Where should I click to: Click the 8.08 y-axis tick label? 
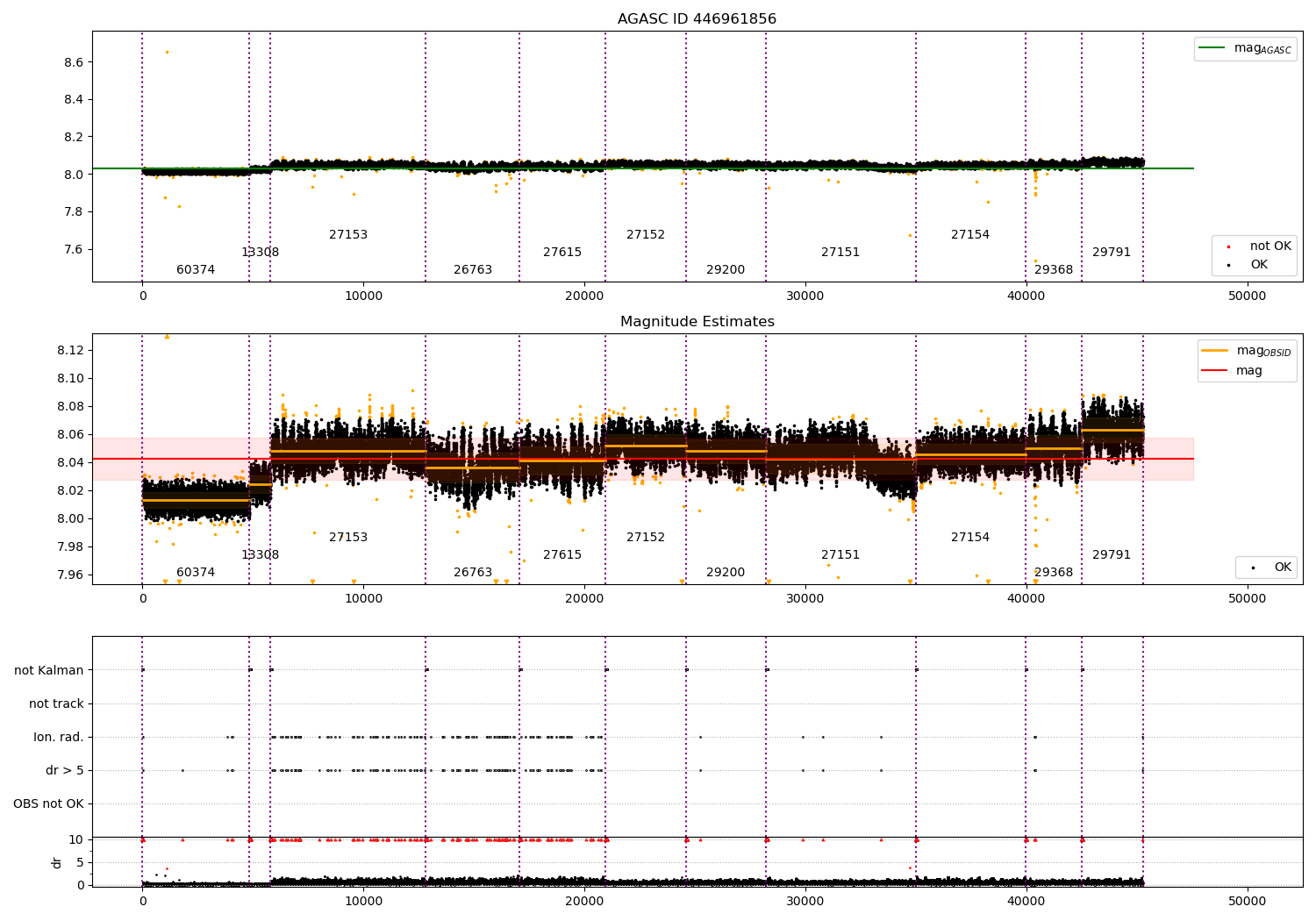(x=70, y=406)
